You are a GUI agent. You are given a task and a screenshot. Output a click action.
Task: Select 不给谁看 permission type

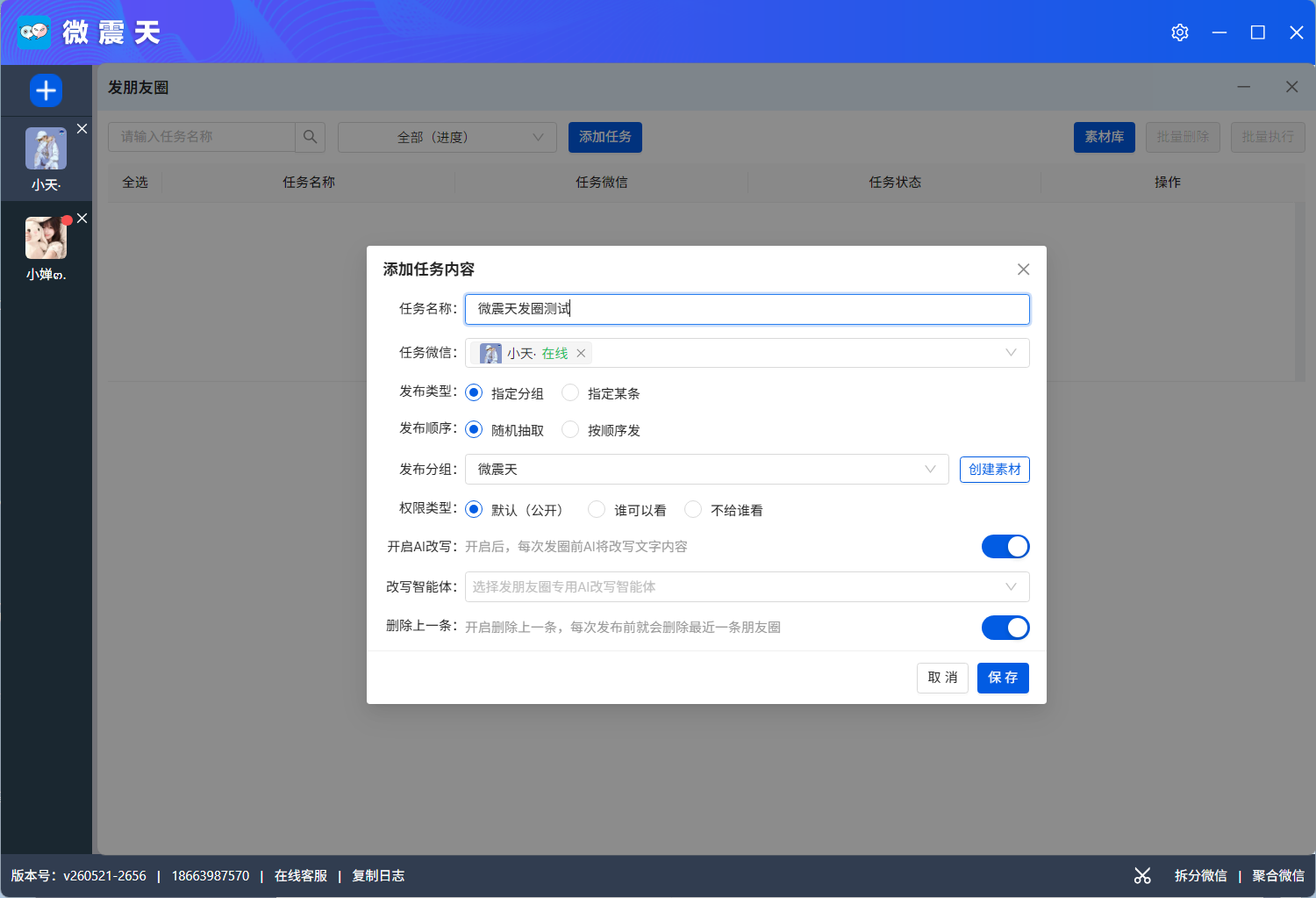(x=693, y=509)
